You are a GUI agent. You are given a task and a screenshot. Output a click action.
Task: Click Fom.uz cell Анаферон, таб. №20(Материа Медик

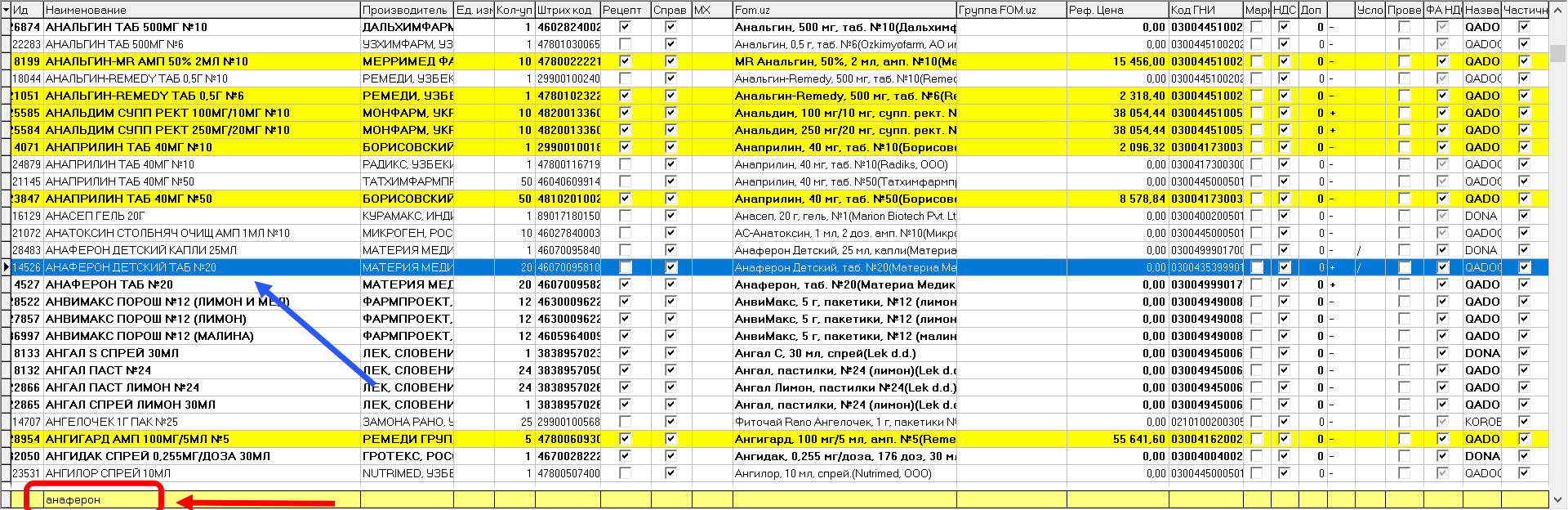tap(845, 284)
